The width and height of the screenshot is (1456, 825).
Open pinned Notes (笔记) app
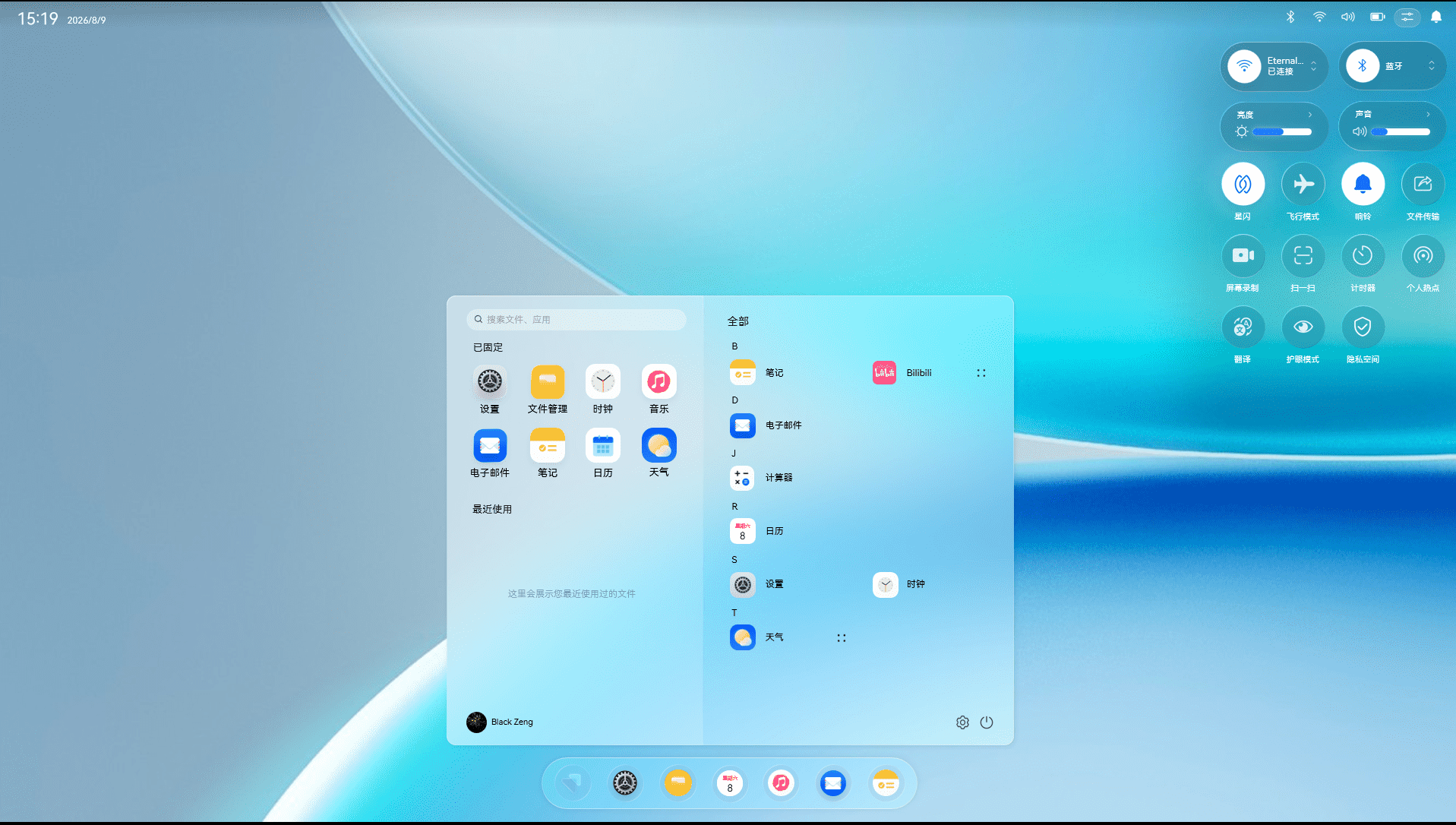(x=548, y=446)
